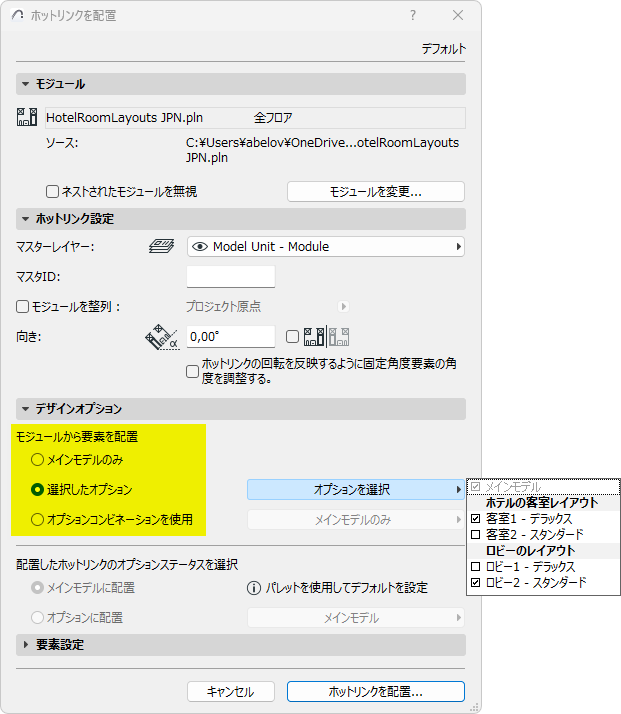Click the 全フロア text in module field
The height and width of the screenshot is (714, 621).
click(x=273, y=117)
